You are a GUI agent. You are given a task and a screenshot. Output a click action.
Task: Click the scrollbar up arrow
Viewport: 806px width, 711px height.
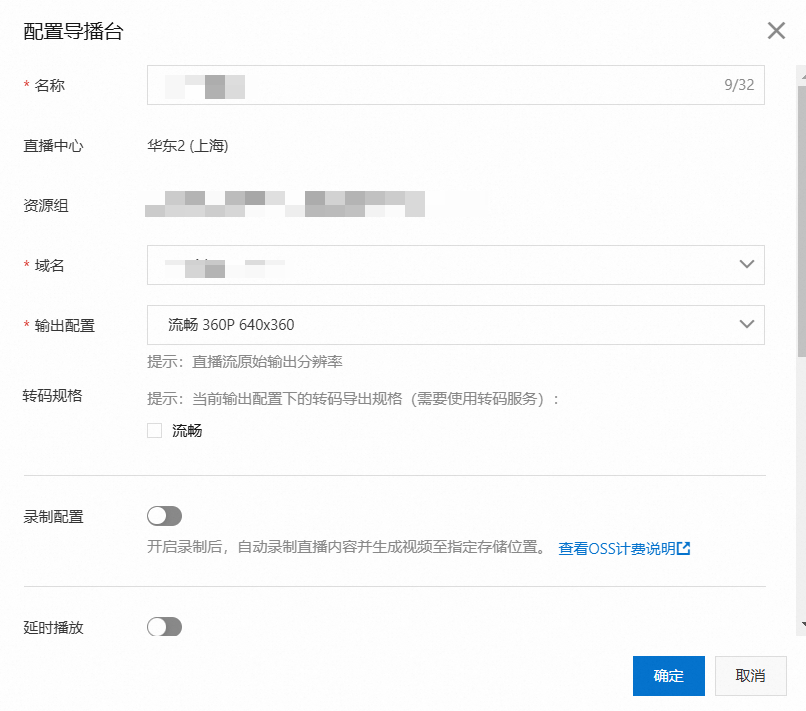[x=800, y=71]
